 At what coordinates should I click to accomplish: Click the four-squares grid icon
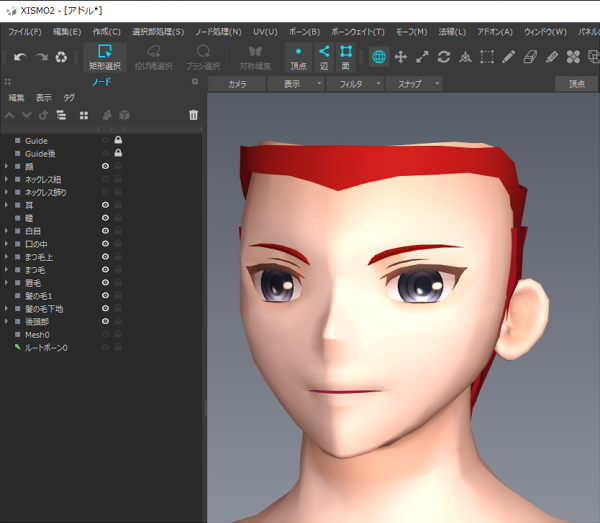(84, 115)
